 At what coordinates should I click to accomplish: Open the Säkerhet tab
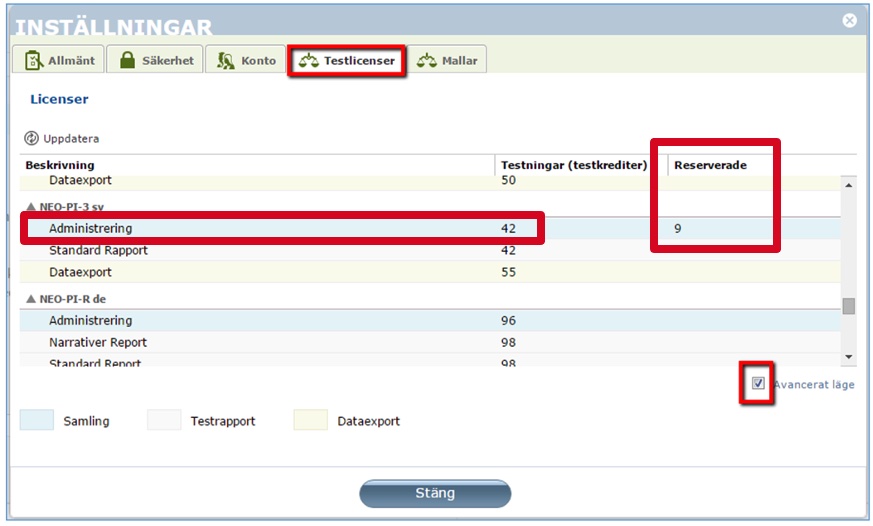(158, 61)
